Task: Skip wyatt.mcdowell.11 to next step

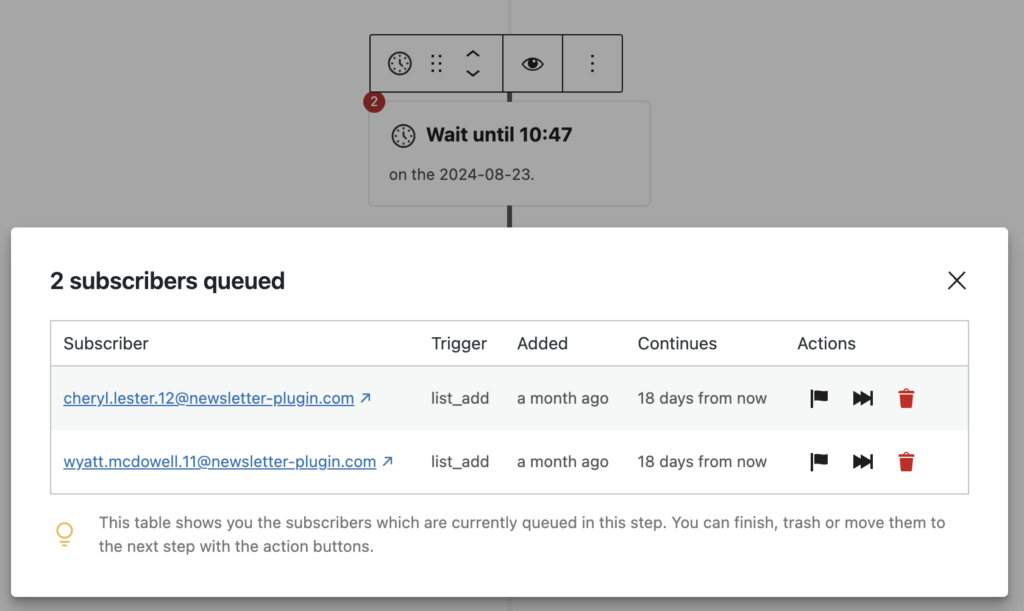Action: pyautogui.click(x=863, y=462)
